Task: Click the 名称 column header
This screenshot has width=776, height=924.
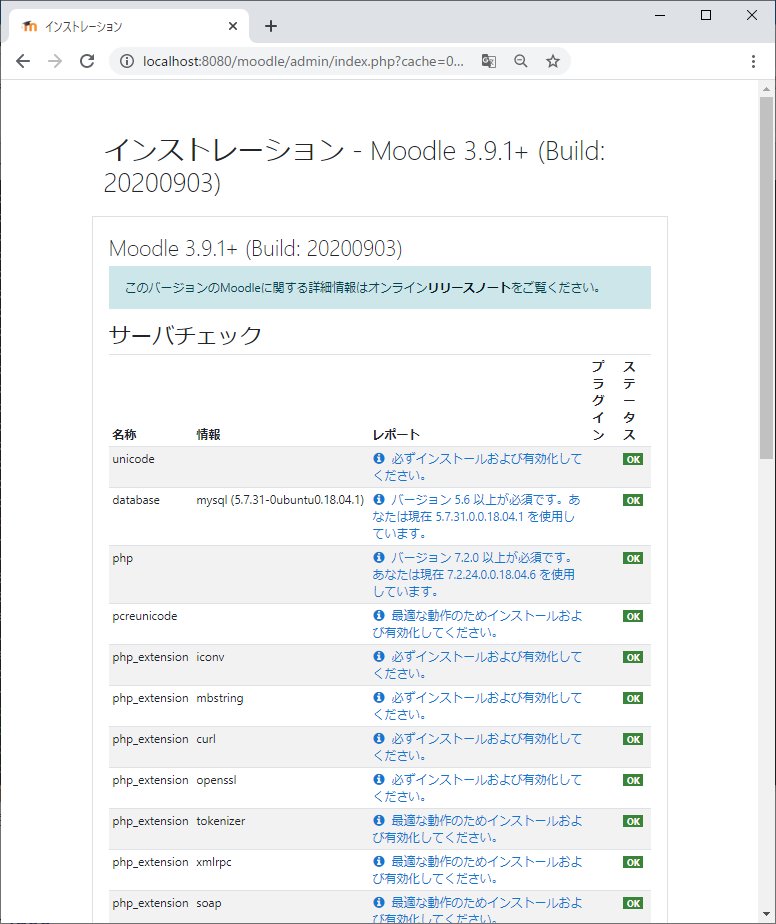Action: click(x=124, y=434)
